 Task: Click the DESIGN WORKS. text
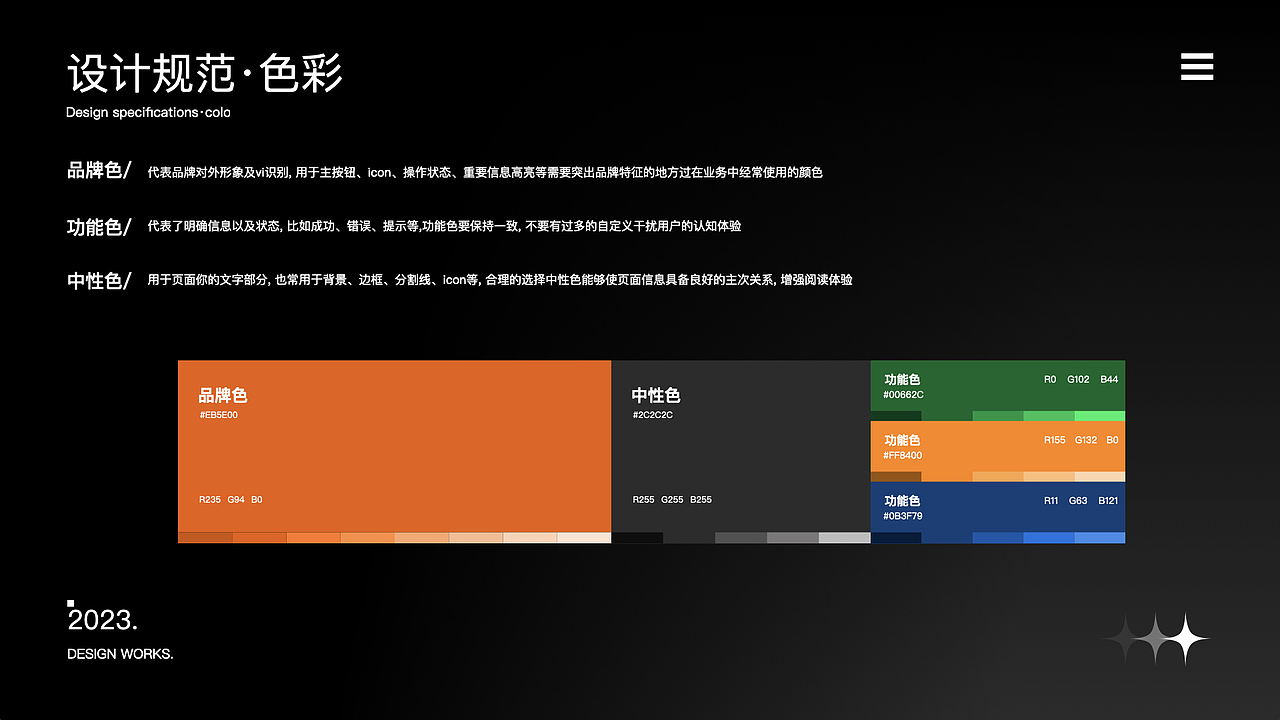click(x=120, y=653)
